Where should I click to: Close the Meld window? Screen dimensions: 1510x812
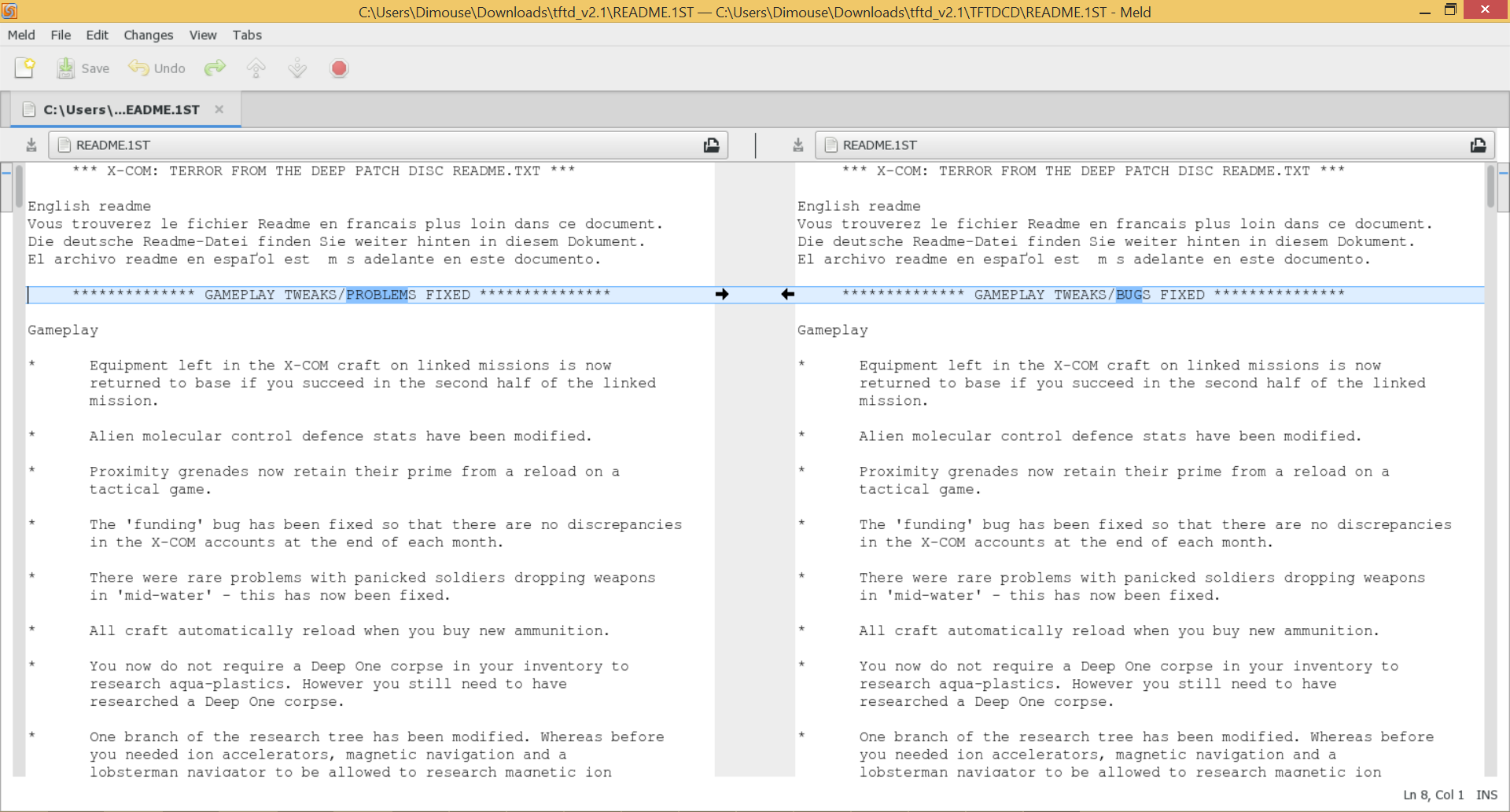point(1485,9)
